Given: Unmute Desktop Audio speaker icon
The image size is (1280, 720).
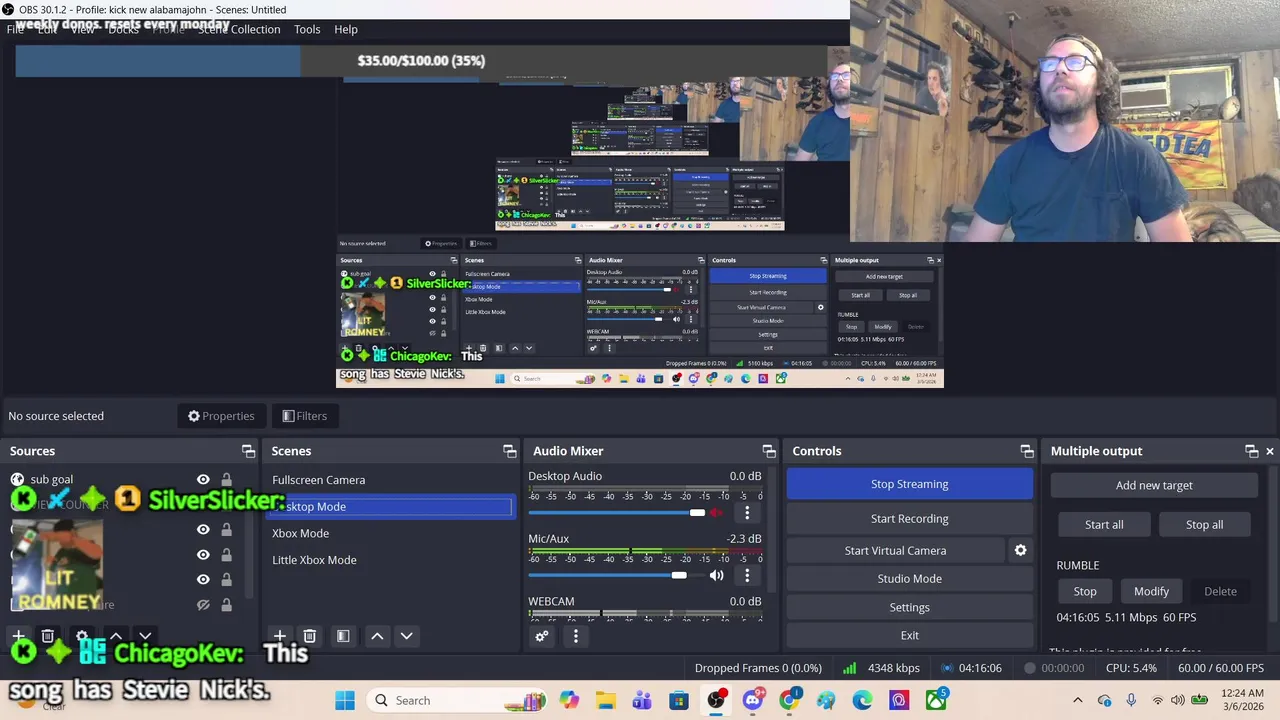Looking at the screenshot, I should (716, 513).
